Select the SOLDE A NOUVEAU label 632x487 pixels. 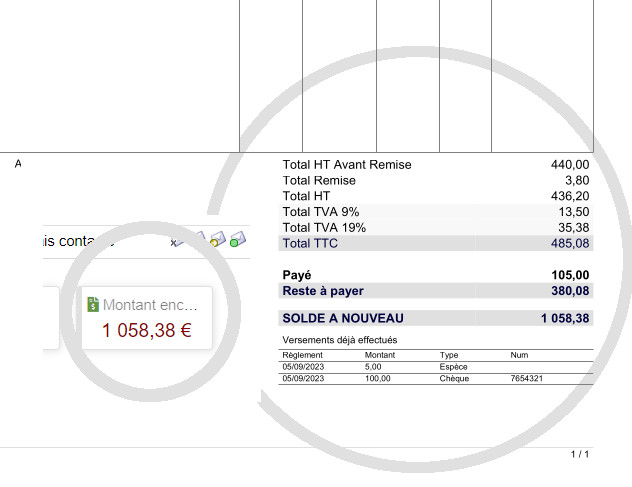[x=343, y=318]
